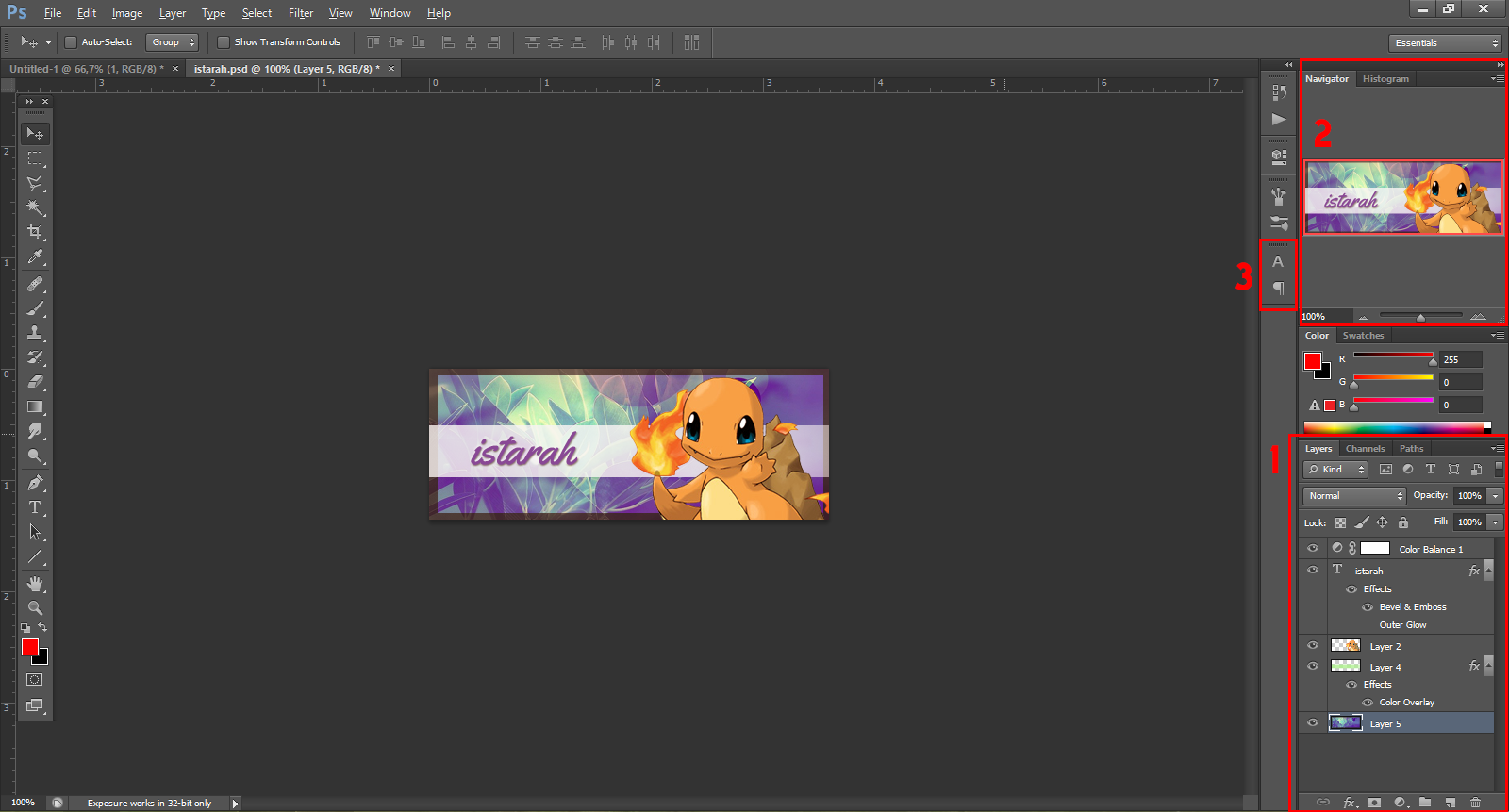Open the Filter menu
This screenshot has height=812, width=1509.
(x=301, y=13)
